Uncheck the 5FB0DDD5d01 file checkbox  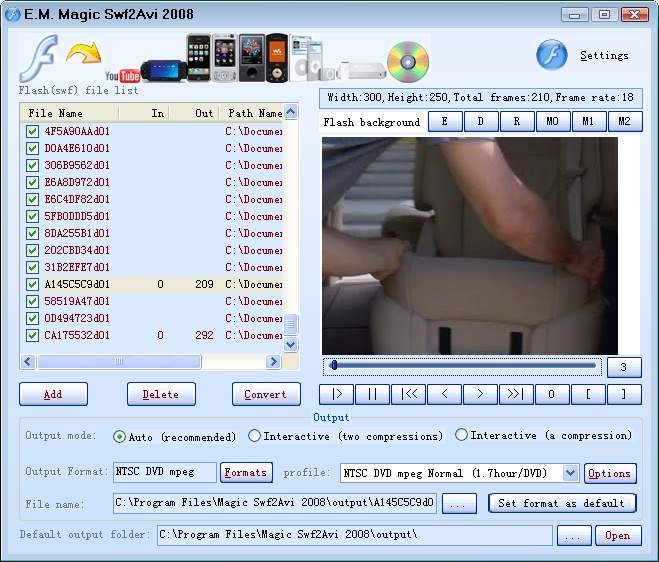32,216
